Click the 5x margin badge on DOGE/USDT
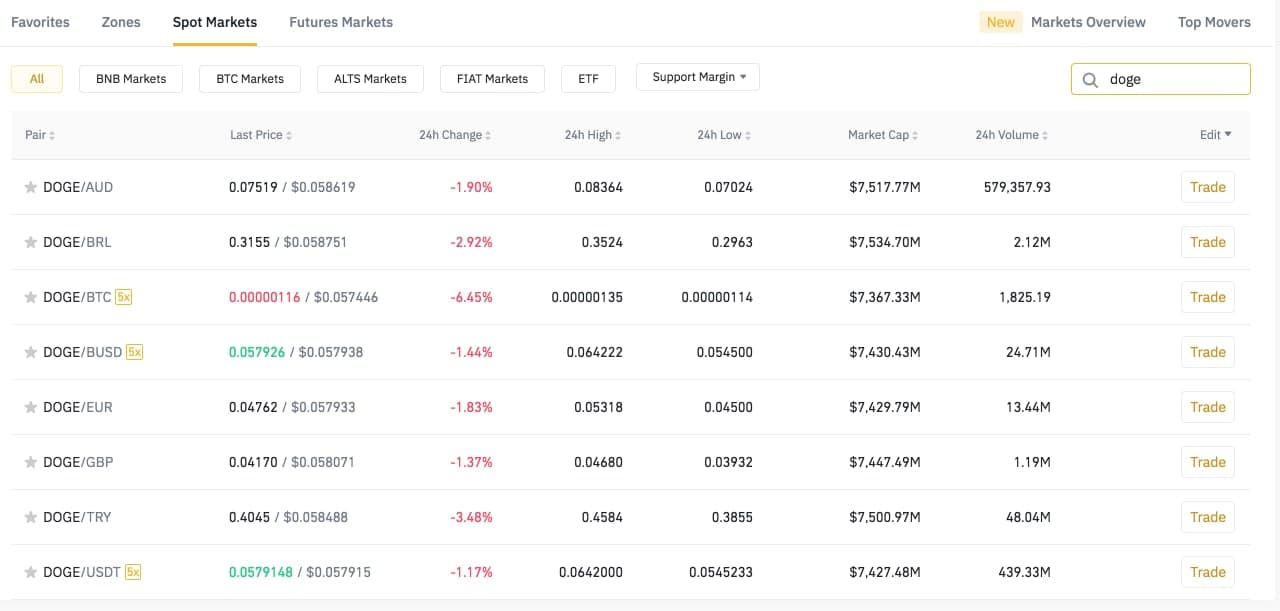 pyautogui.click(x=133, y=572)
